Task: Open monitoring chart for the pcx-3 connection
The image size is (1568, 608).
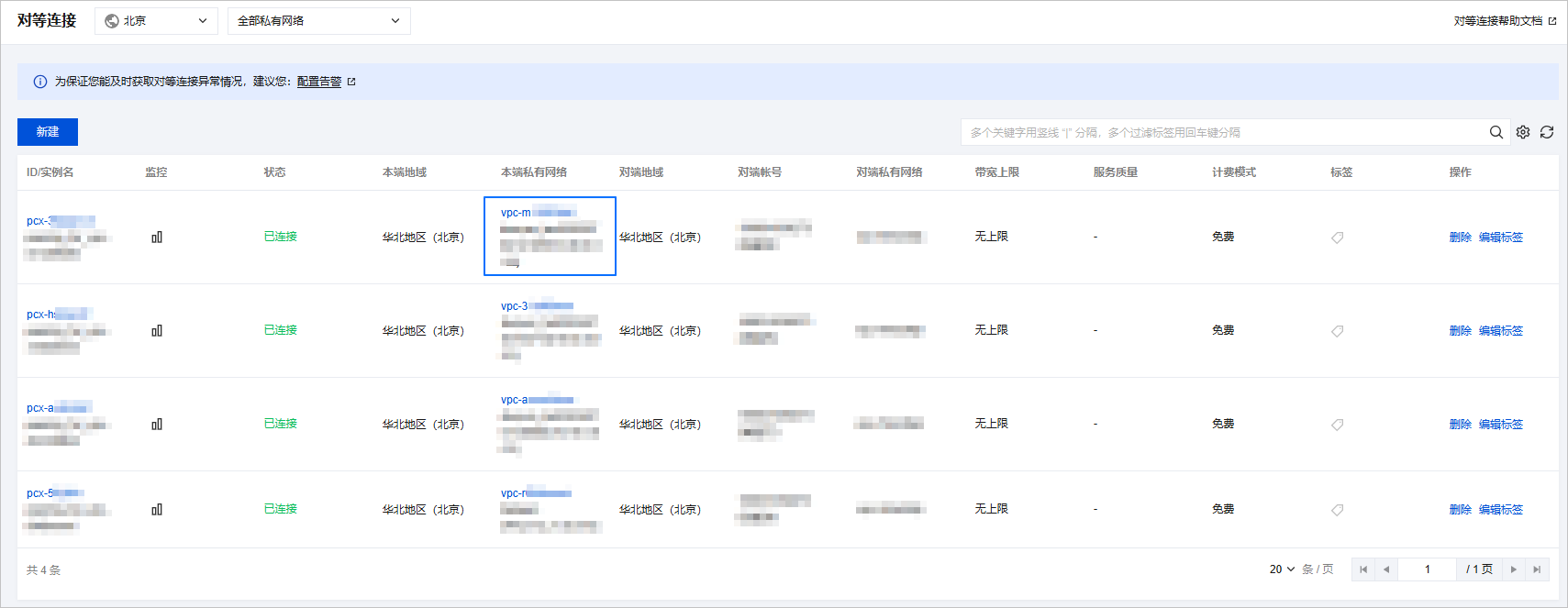Action: tap(157, 237)
